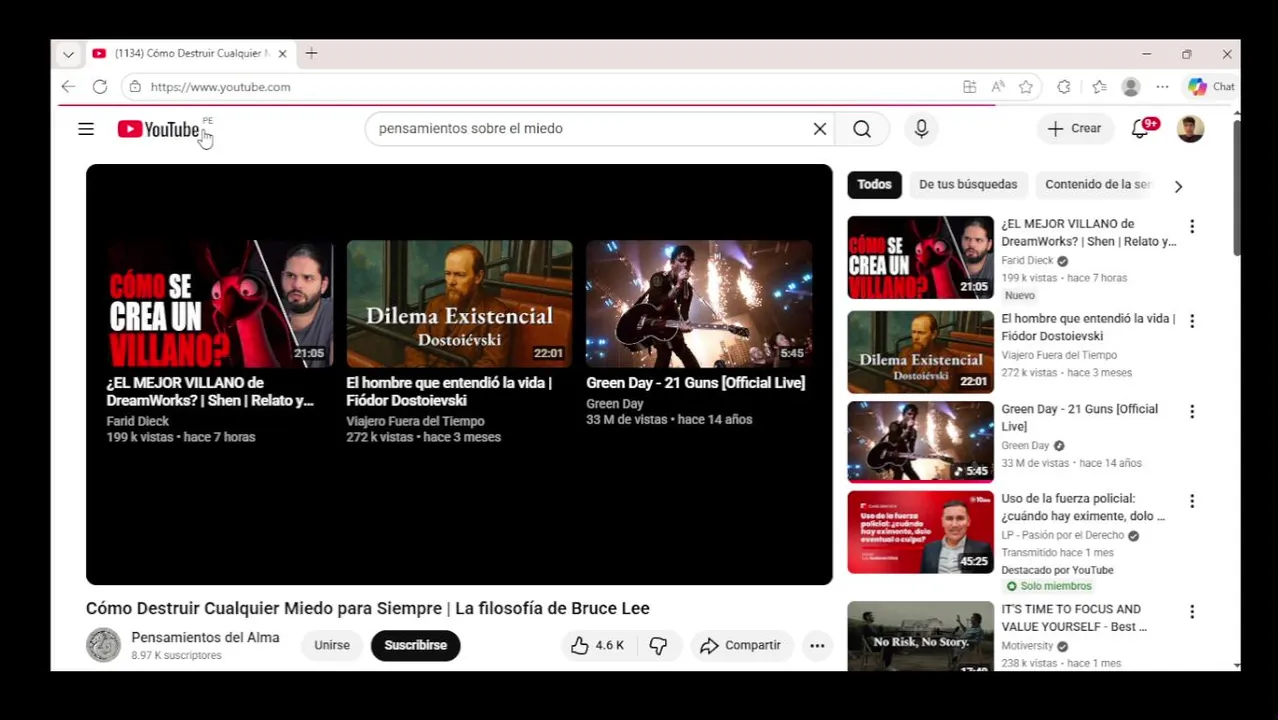Select the Todos filter chip
The width and height of the screenshot is (1278, 720).
coord(874,184)
